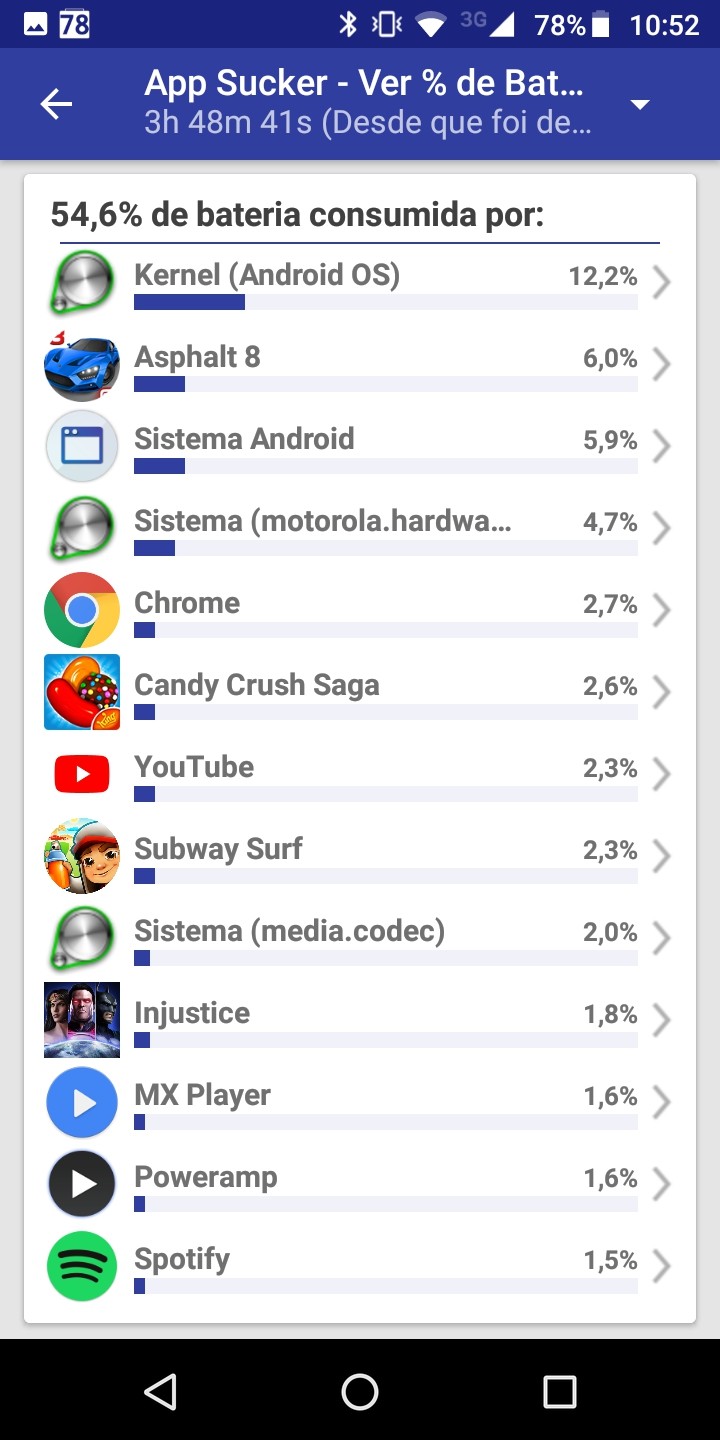Screen dimensions: 720x1440
Task: Tap the Spotify app icon
Action: pos(82,1266)
